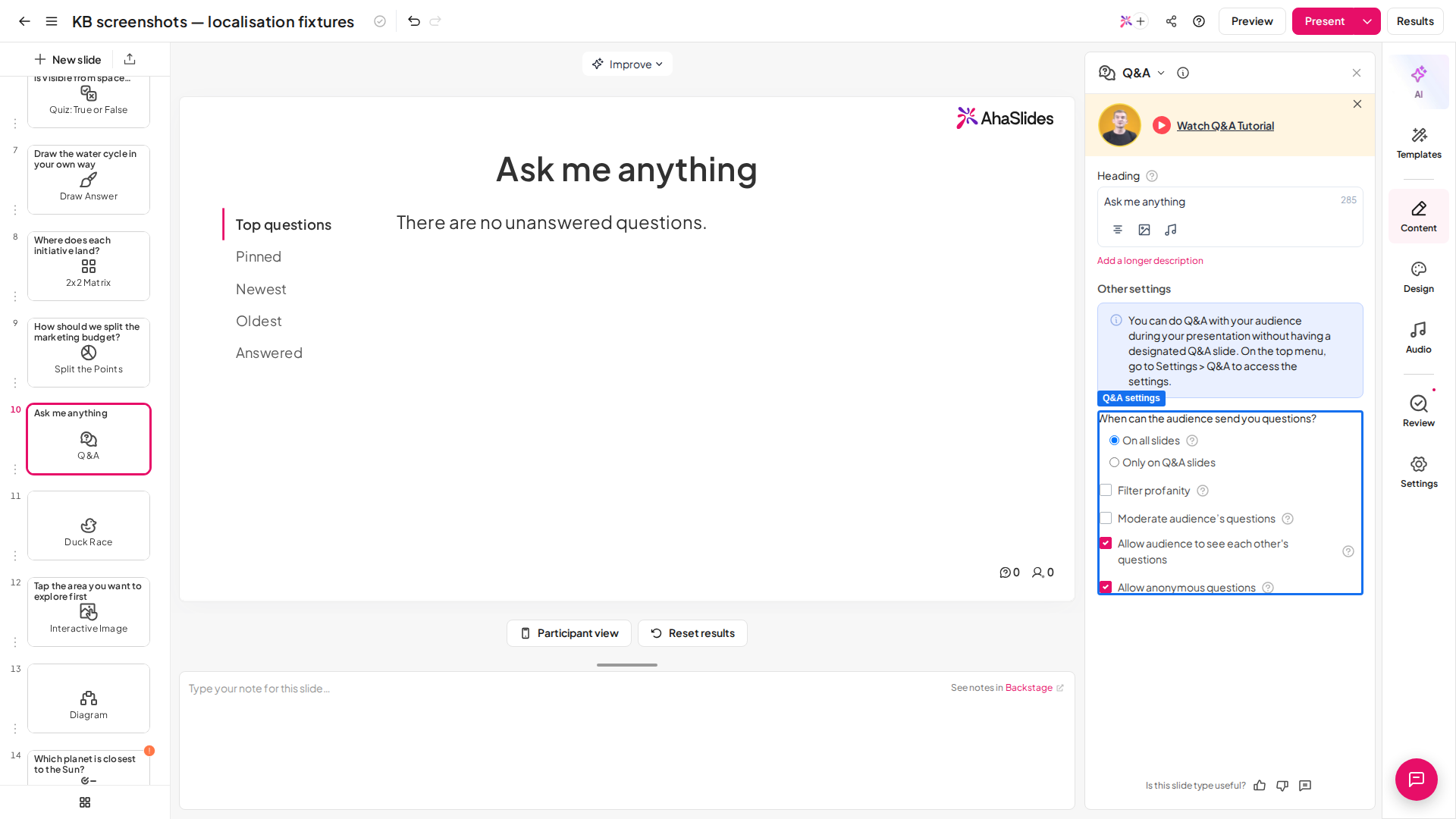
Task: Select the Answered questions tab
Action: click(269, 353)
